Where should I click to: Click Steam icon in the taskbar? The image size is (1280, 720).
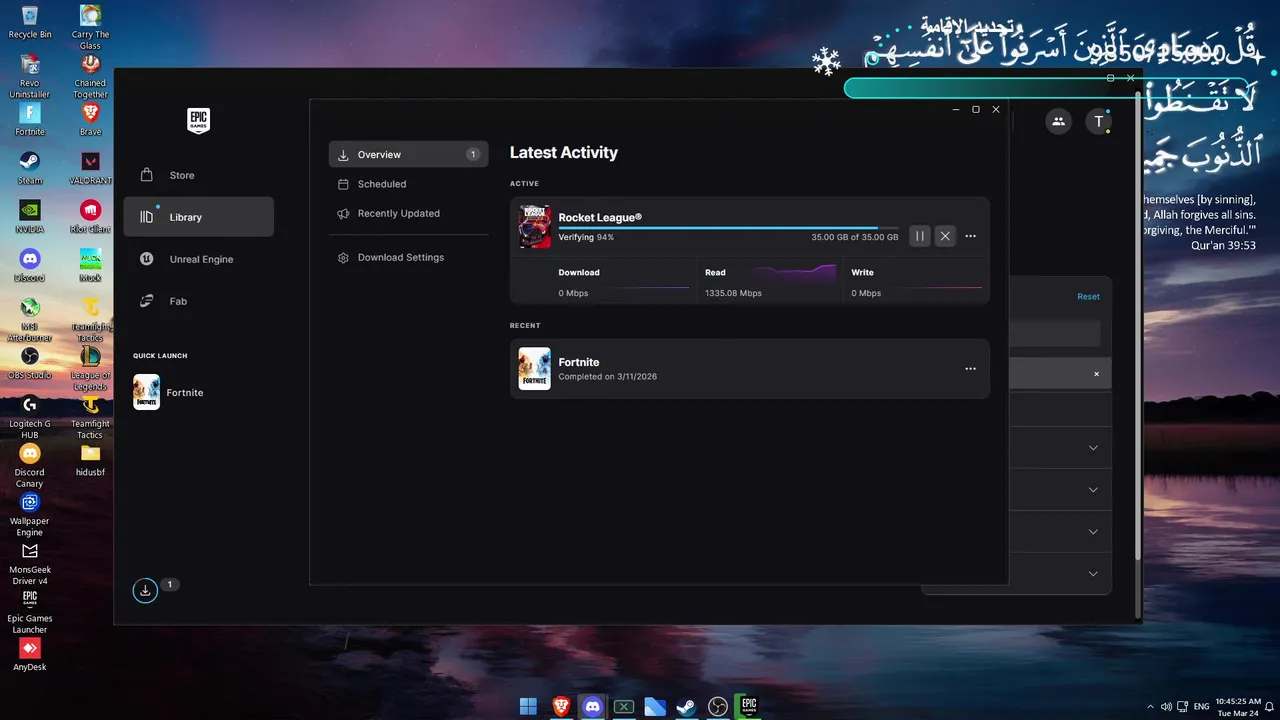pos(686,707)
